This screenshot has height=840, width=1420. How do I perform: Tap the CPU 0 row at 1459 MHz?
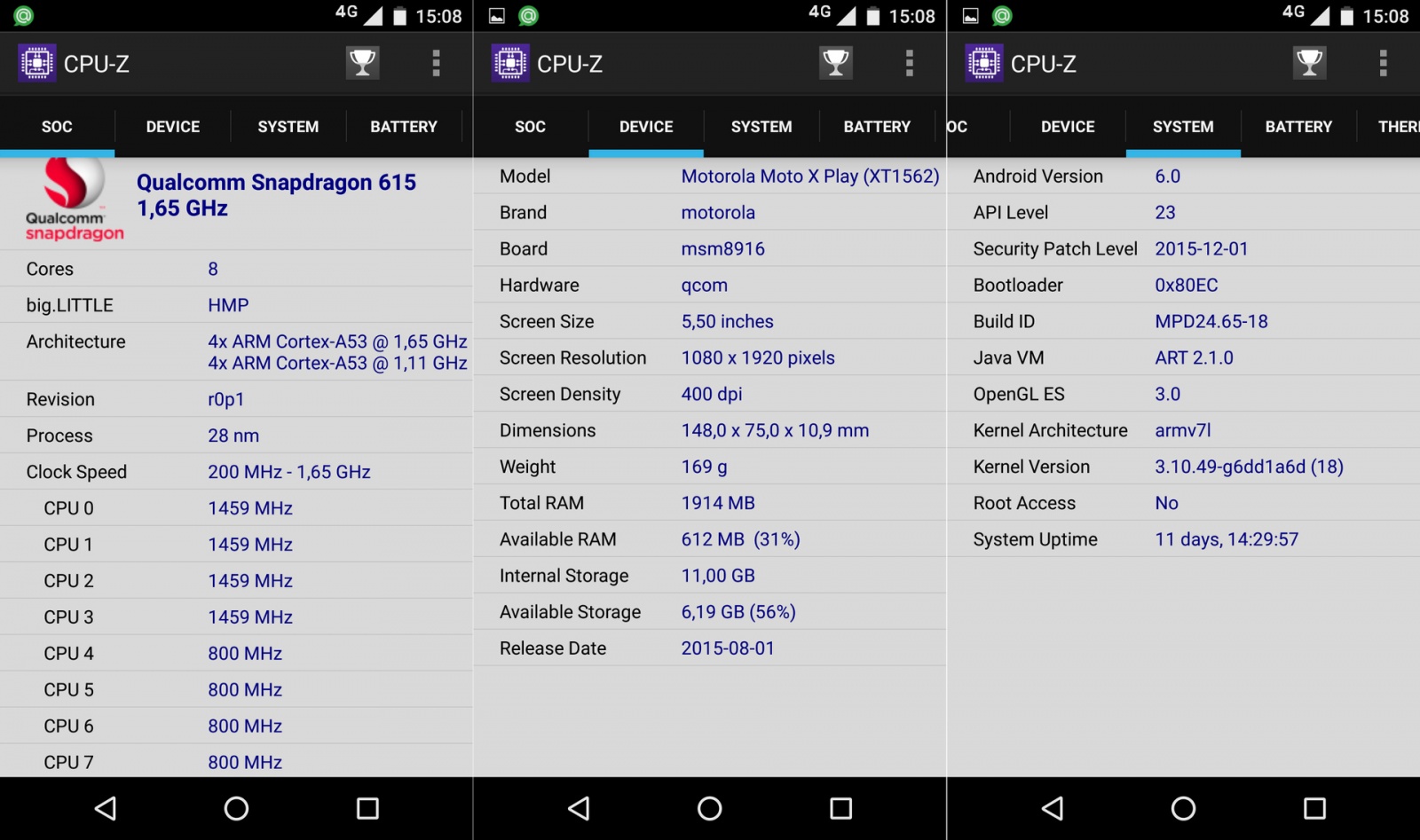pos(236,508)
